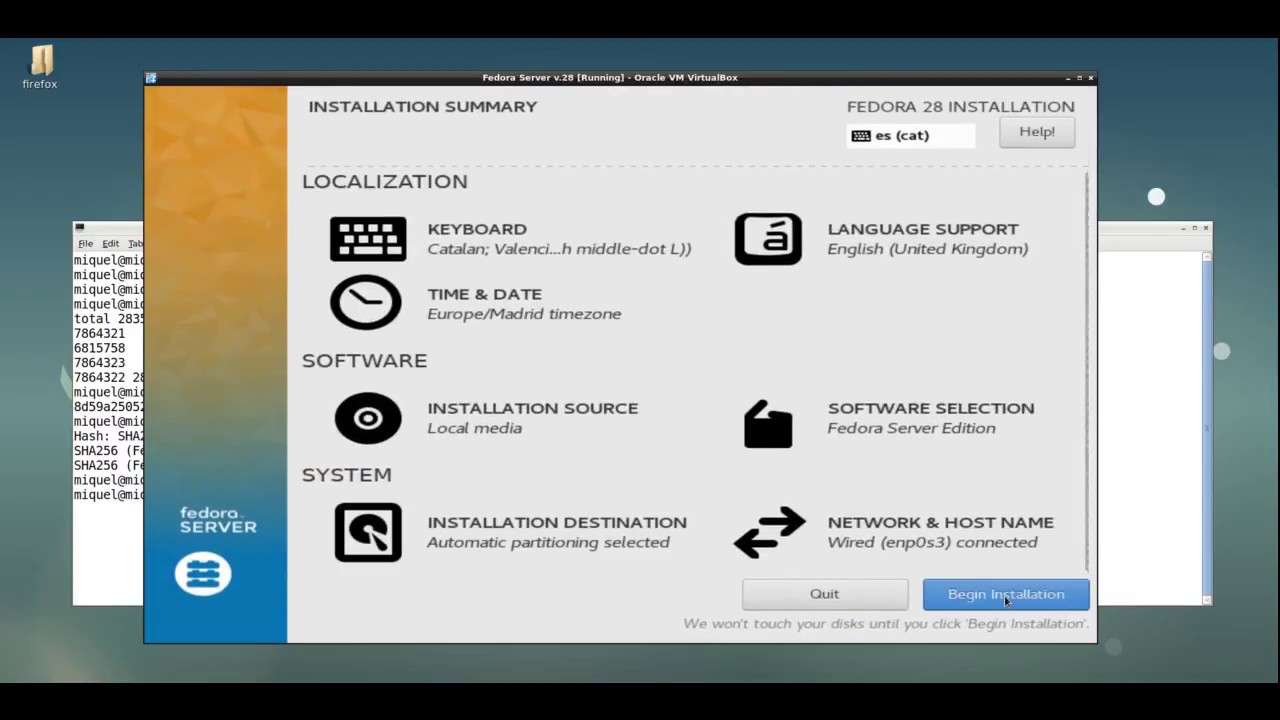1280x720 pixels.
Task: Minimize the VirtualBox window
Action: click(1068, 78)
